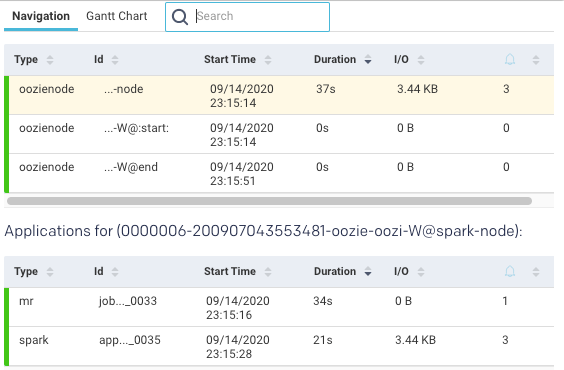
Task: Sort Applications table by Type arrows
Action: tap(50, 272)
